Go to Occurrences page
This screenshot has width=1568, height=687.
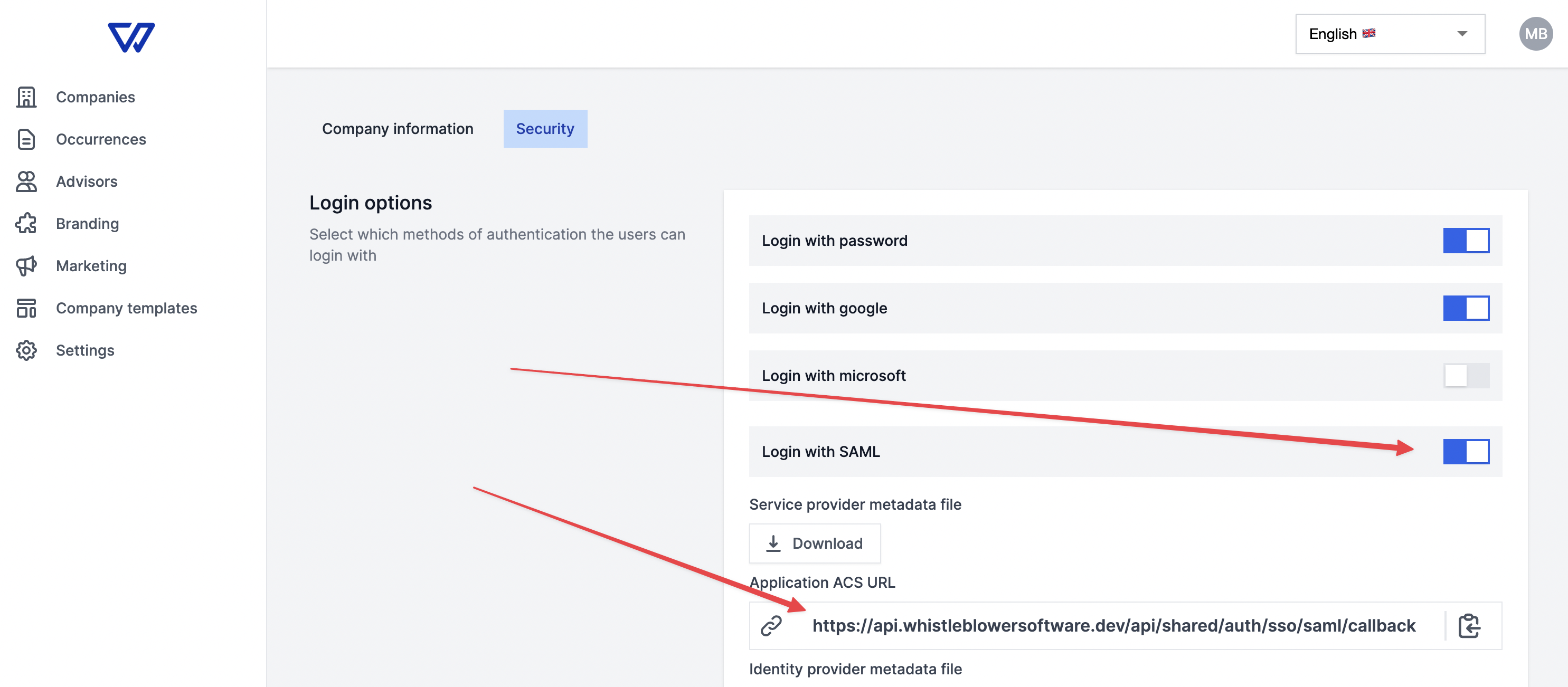(101, 139)
